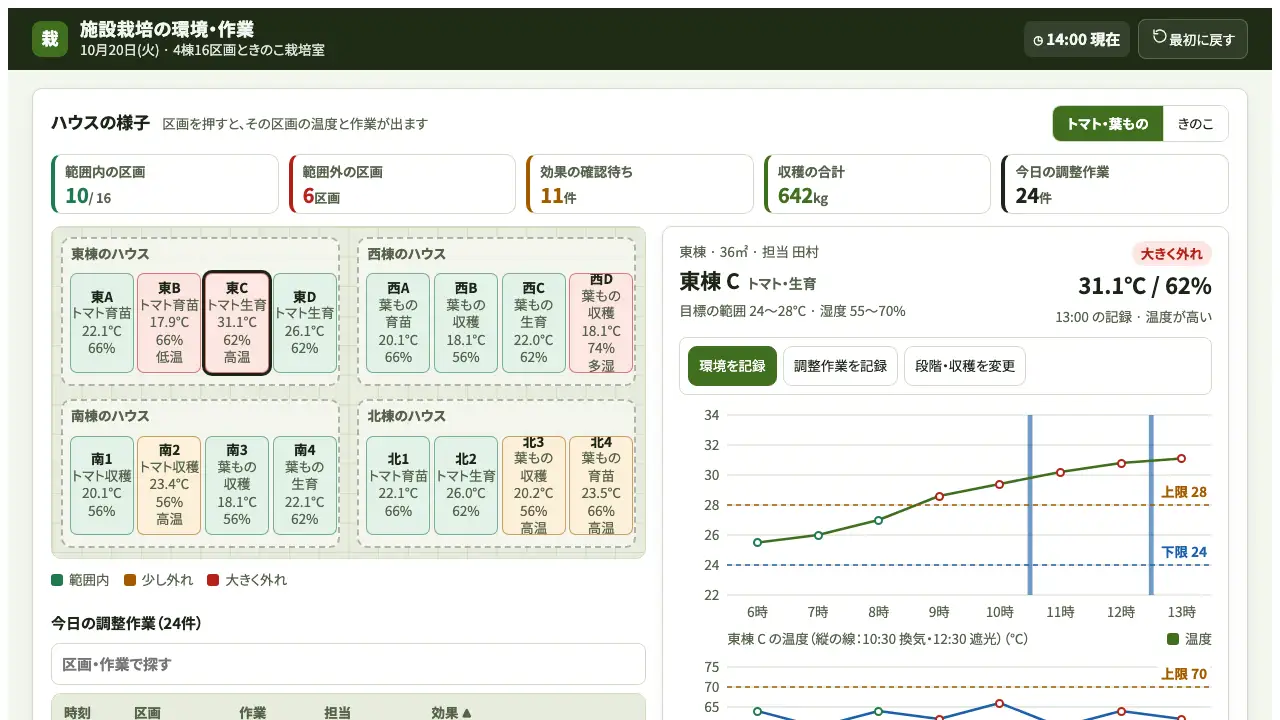The width and height of the screenshot is (1280, 720).
Task: Click the 12:30 遮光 marker line
Action: [1151, 505]
